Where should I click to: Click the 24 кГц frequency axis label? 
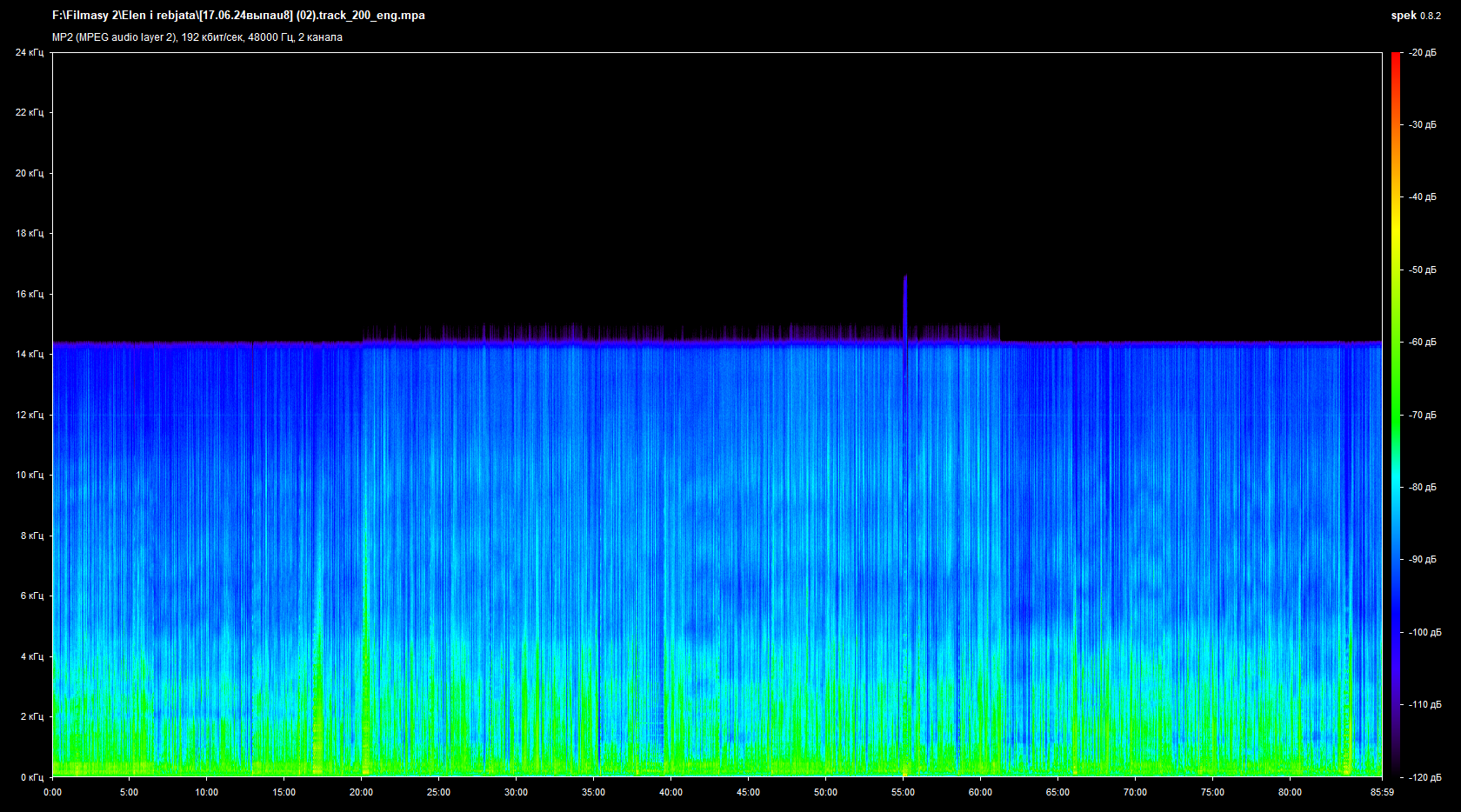pos(30,53)
